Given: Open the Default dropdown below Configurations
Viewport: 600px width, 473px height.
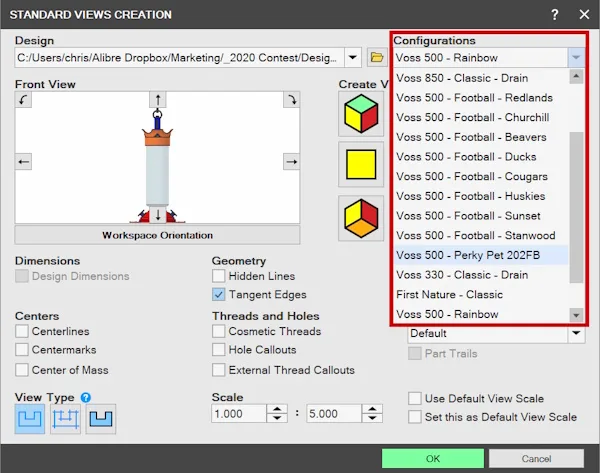Looking at the screenshot, I should [576, 333].
